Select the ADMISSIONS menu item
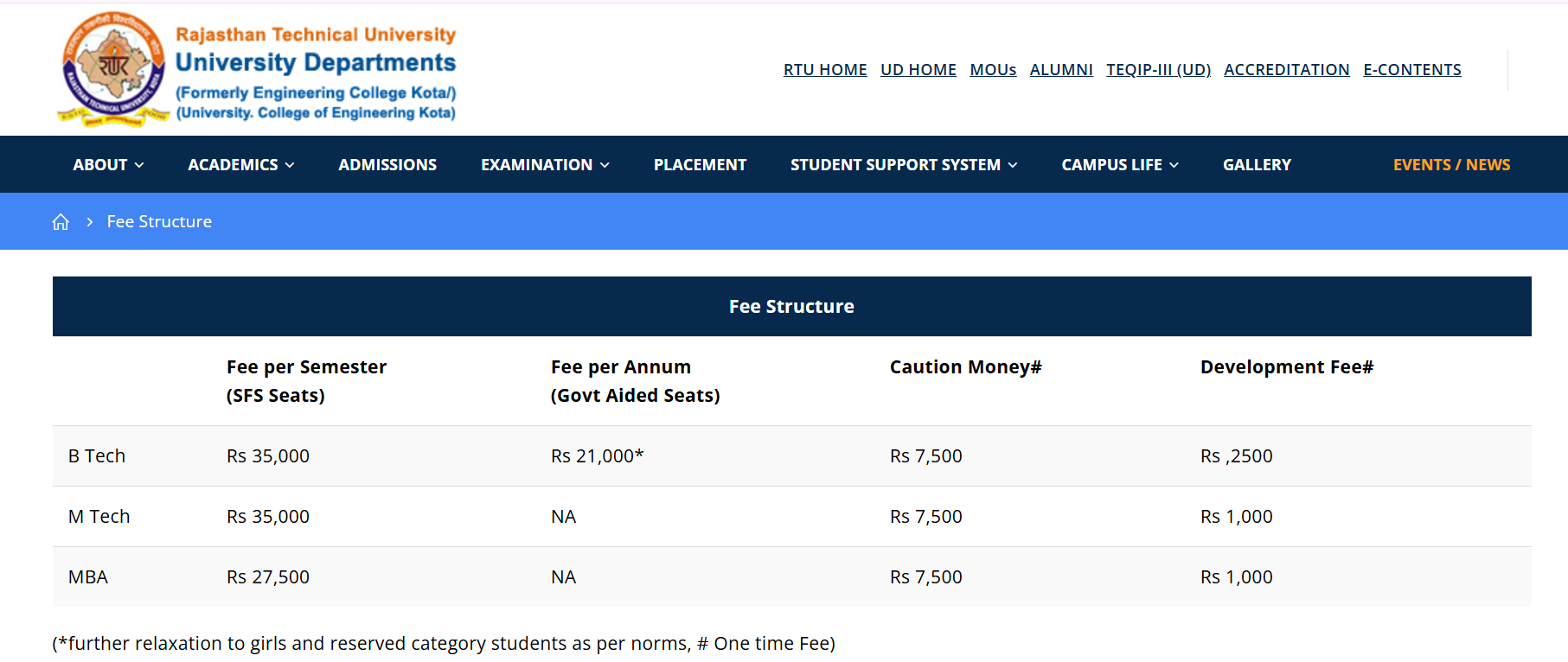This screenshot has width=1568, height=662. click(387, 164)
